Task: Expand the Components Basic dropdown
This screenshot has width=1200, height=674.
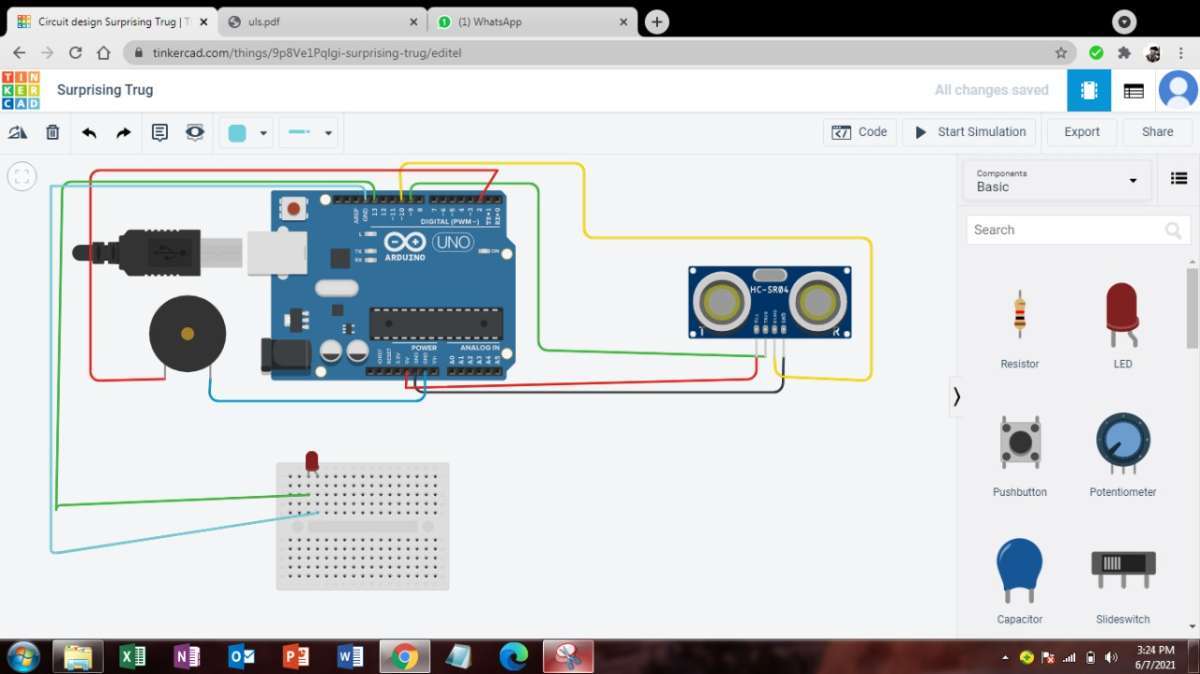Action: (1058, 181)
